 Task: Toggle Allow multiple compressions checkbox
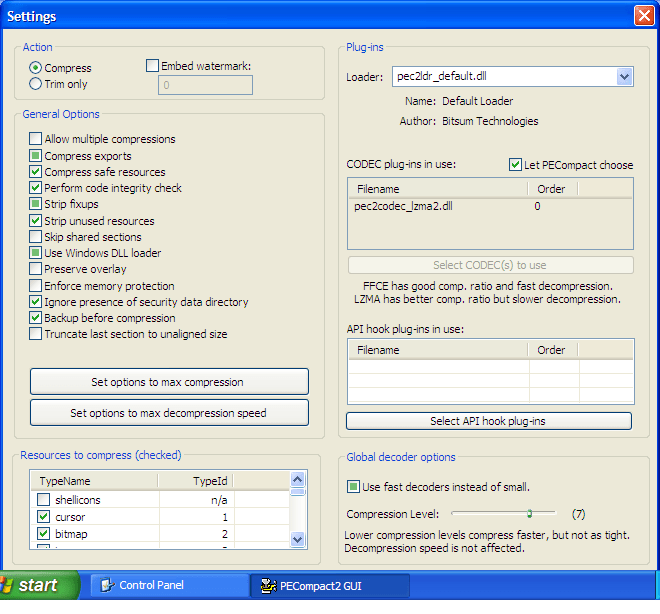pyautogui.click(x=36, y=139)
